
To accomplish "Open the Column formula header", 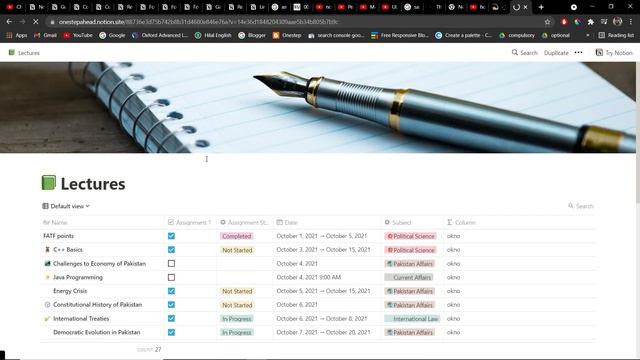I will (461, 222).
